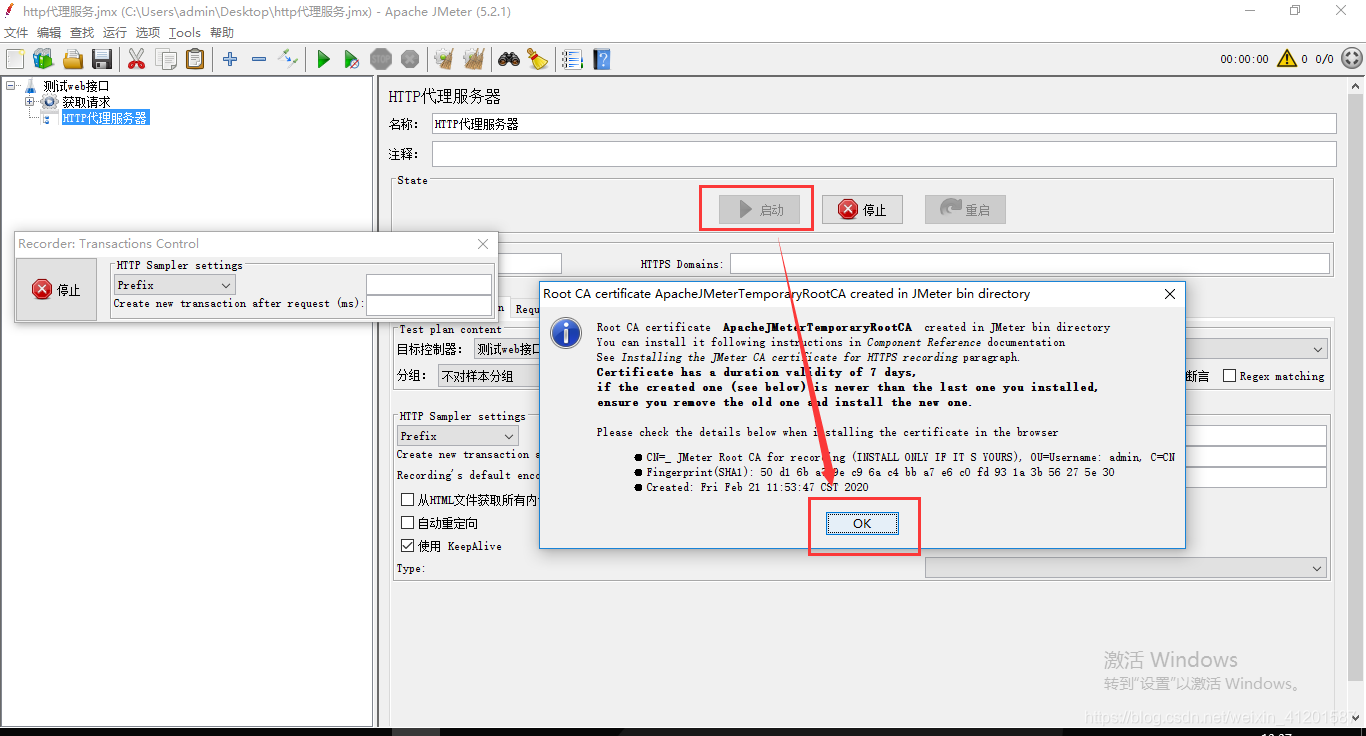1366x736 pixels.
Task: Click OK in the Root CA dialog
Action: pos(862,523)
